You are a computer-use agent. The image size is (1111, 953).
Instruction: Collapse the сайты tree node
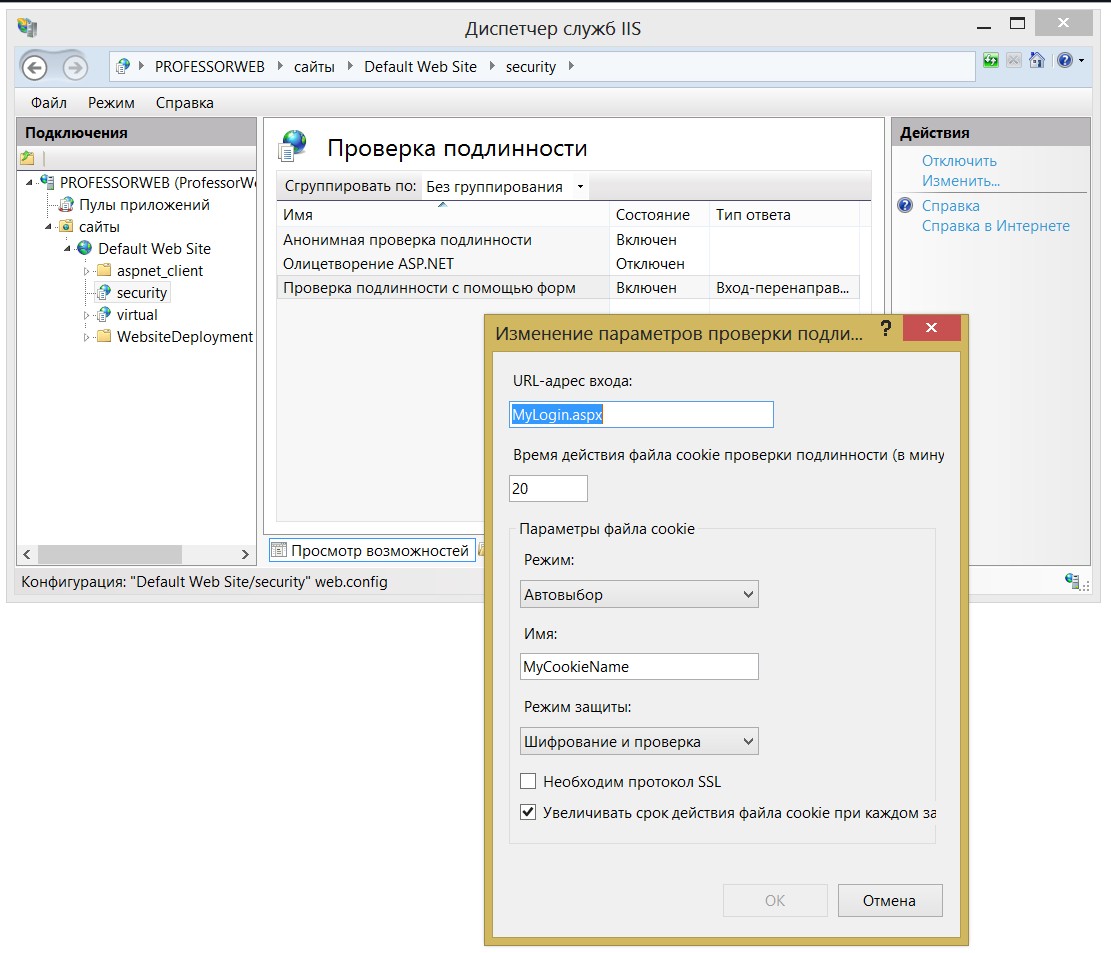[x=48, y=227]
